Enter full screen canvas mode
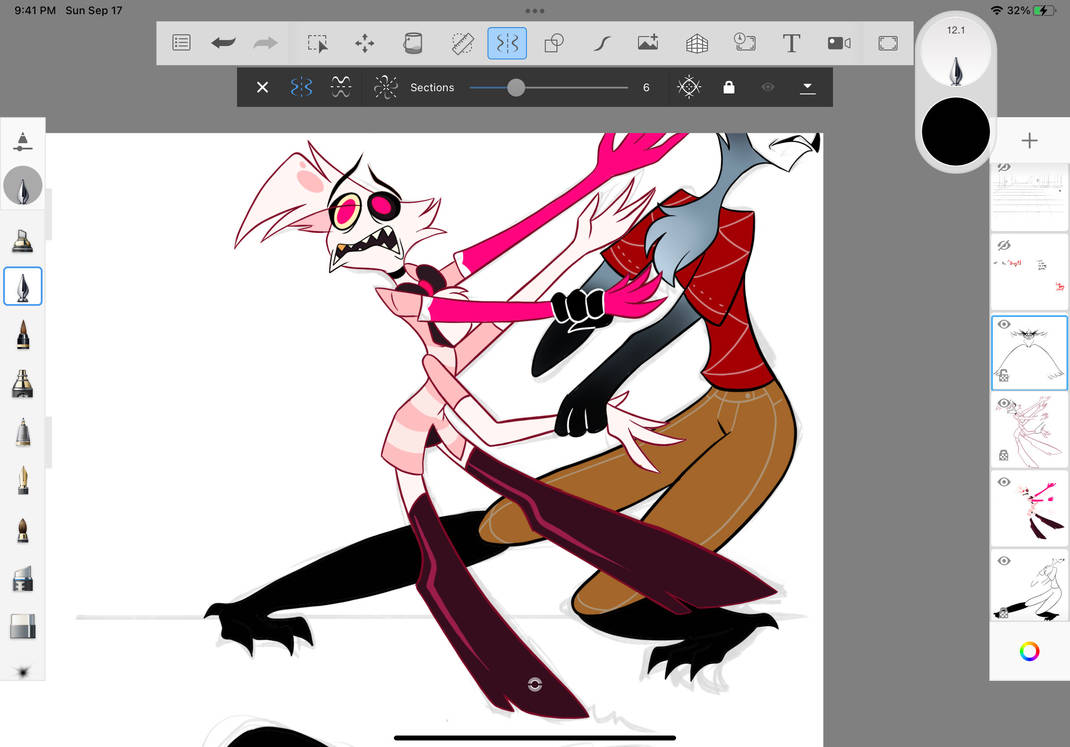Viewport: 1070px width, 747px height. coord(888,43)
